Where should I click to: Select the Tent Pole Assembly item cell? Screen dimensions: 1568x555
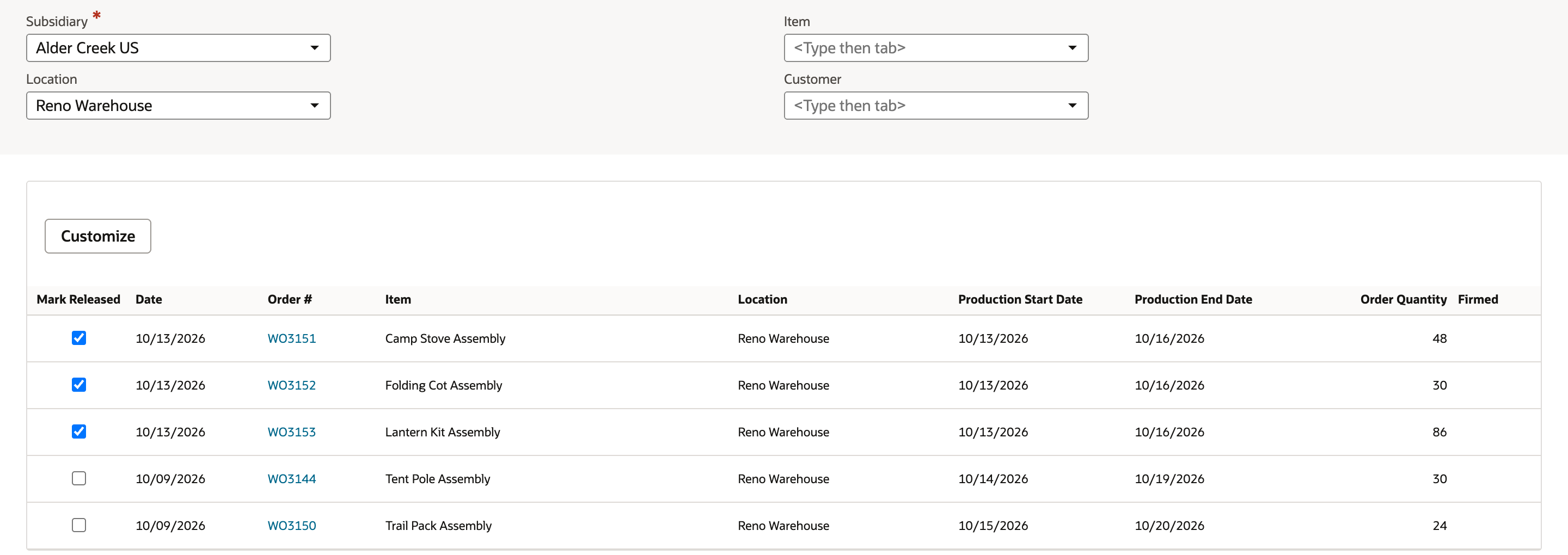pos(437,479)
